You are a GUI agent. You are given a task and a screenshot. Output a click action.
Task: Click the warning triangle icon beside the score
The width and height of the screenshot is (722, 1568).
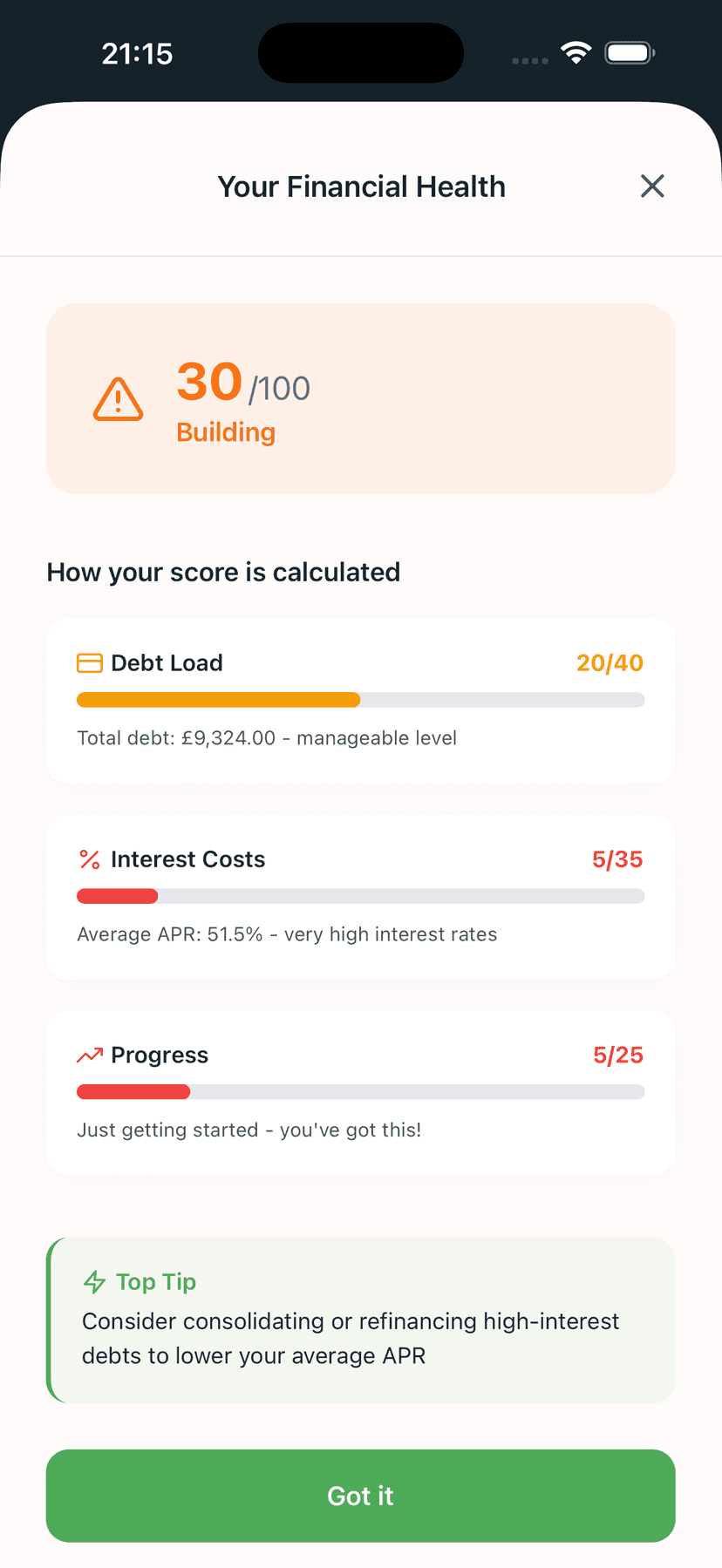(x=118, y=399)
